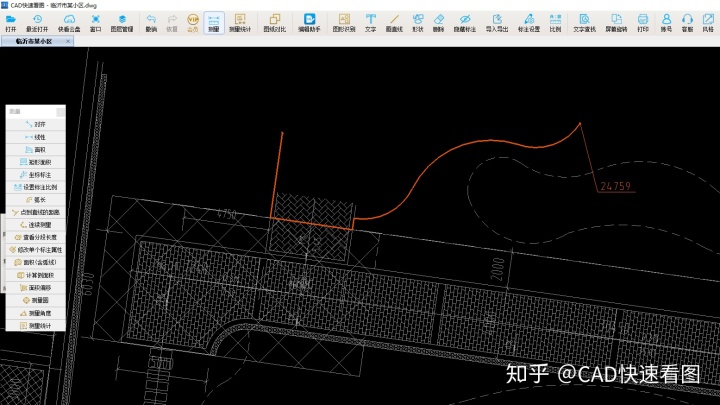Click the orange 24759 measurement label
This screenshot has height=405, width=720.
point(615,186)
